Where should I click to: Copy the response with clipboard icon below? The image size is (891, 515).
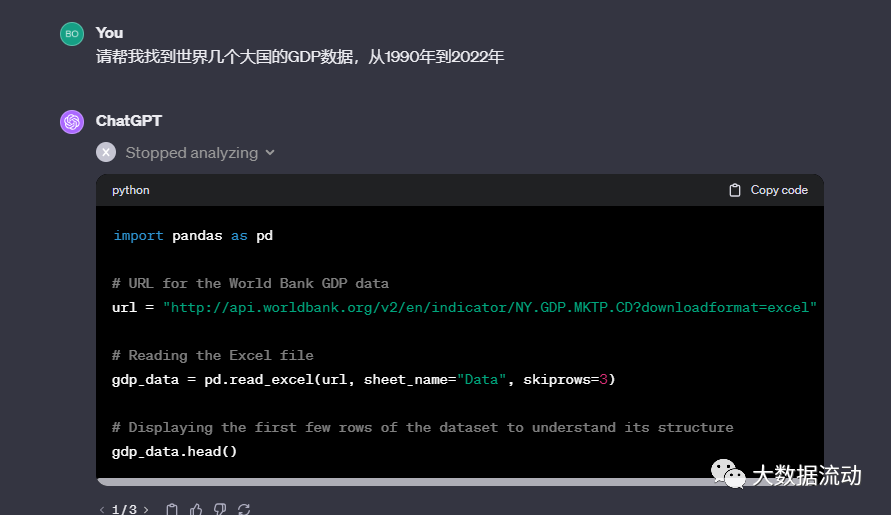point(172,509)
